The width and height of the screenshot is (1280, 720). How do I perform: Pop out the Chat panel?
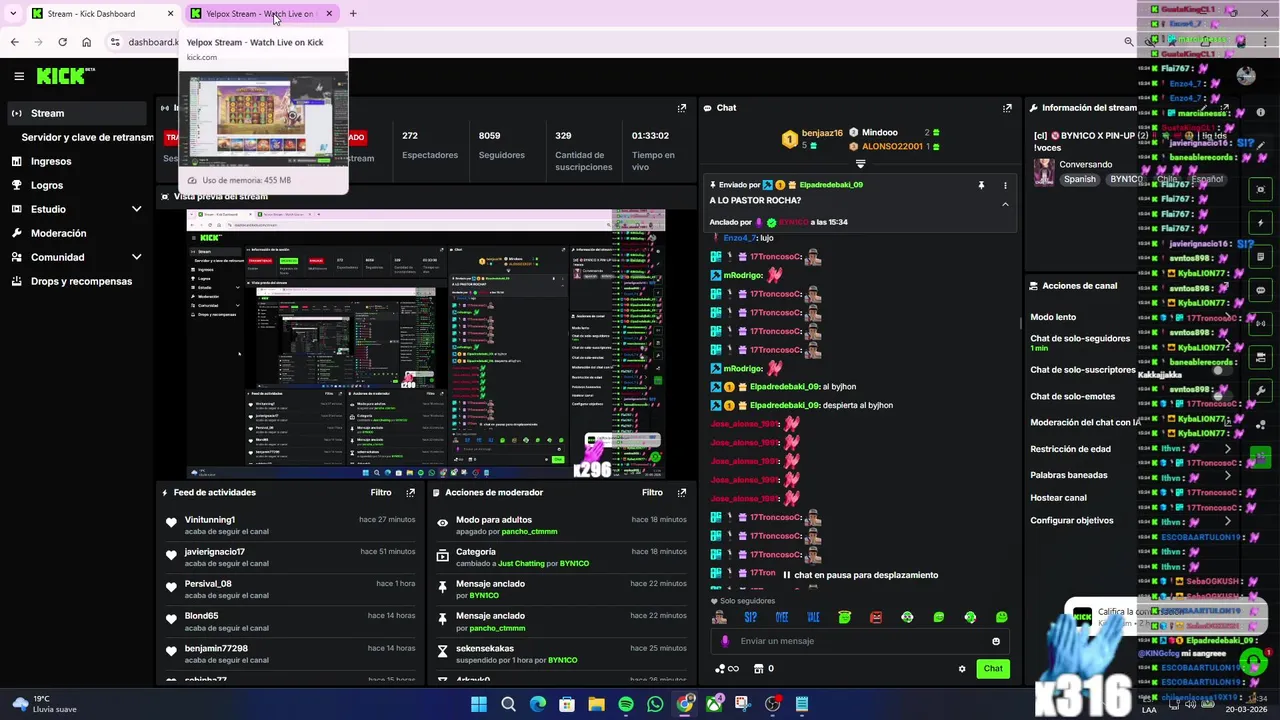coord(1007,108)
